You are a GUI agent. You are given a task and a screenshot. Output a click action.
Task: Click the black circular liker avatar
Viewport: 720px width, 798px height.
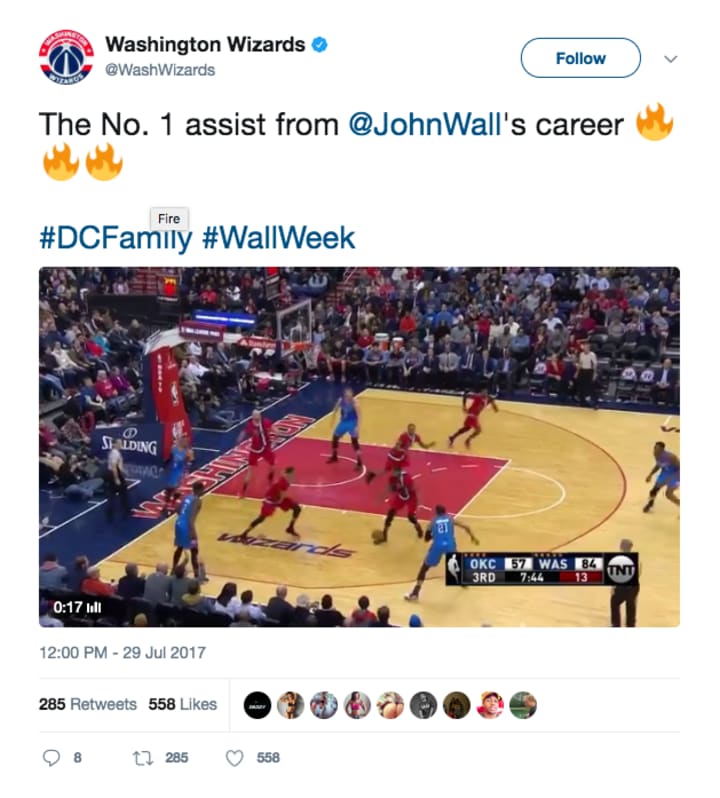(257, 705)
